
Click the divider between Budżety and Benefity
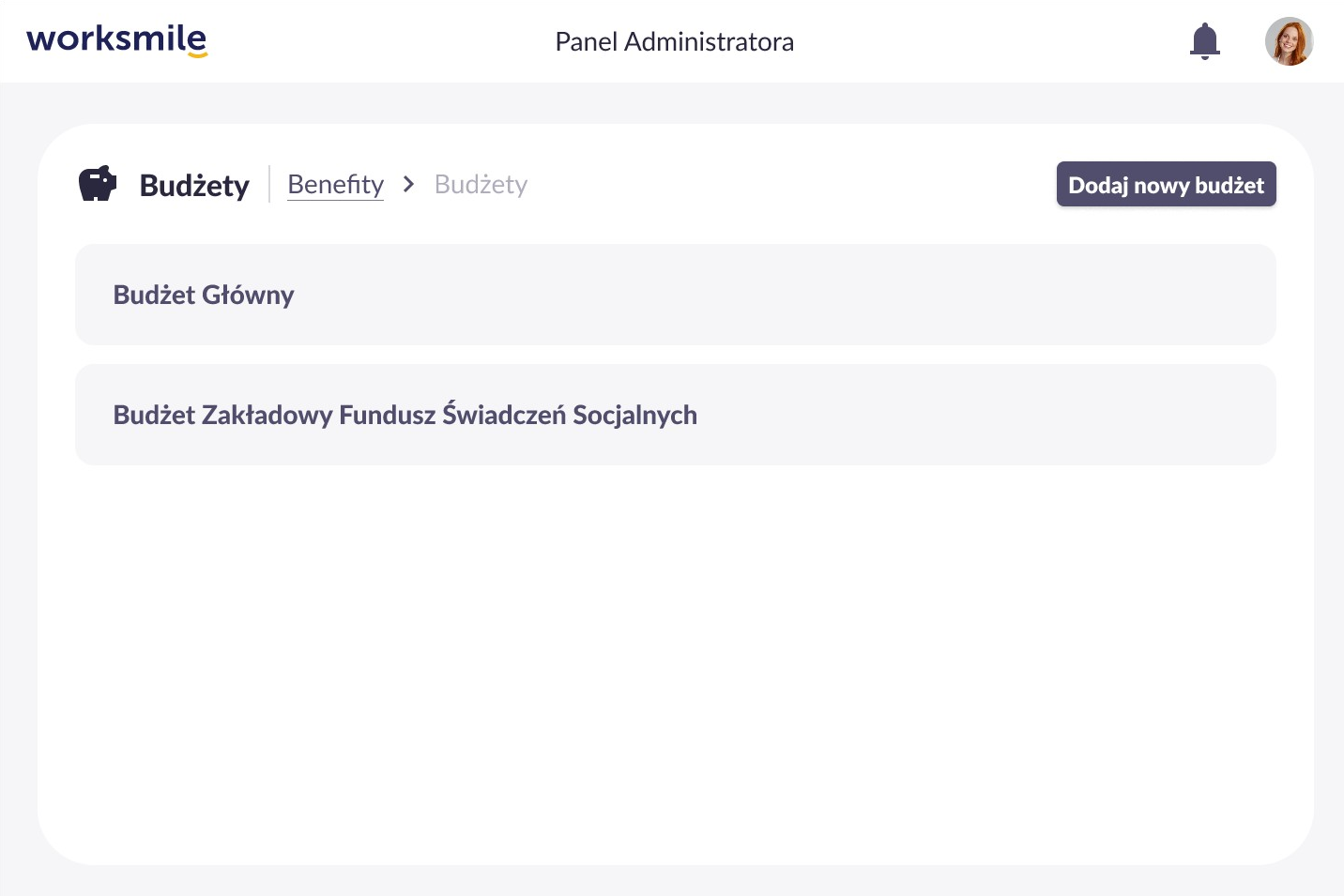pyautogui.click(x=269, y=184)
